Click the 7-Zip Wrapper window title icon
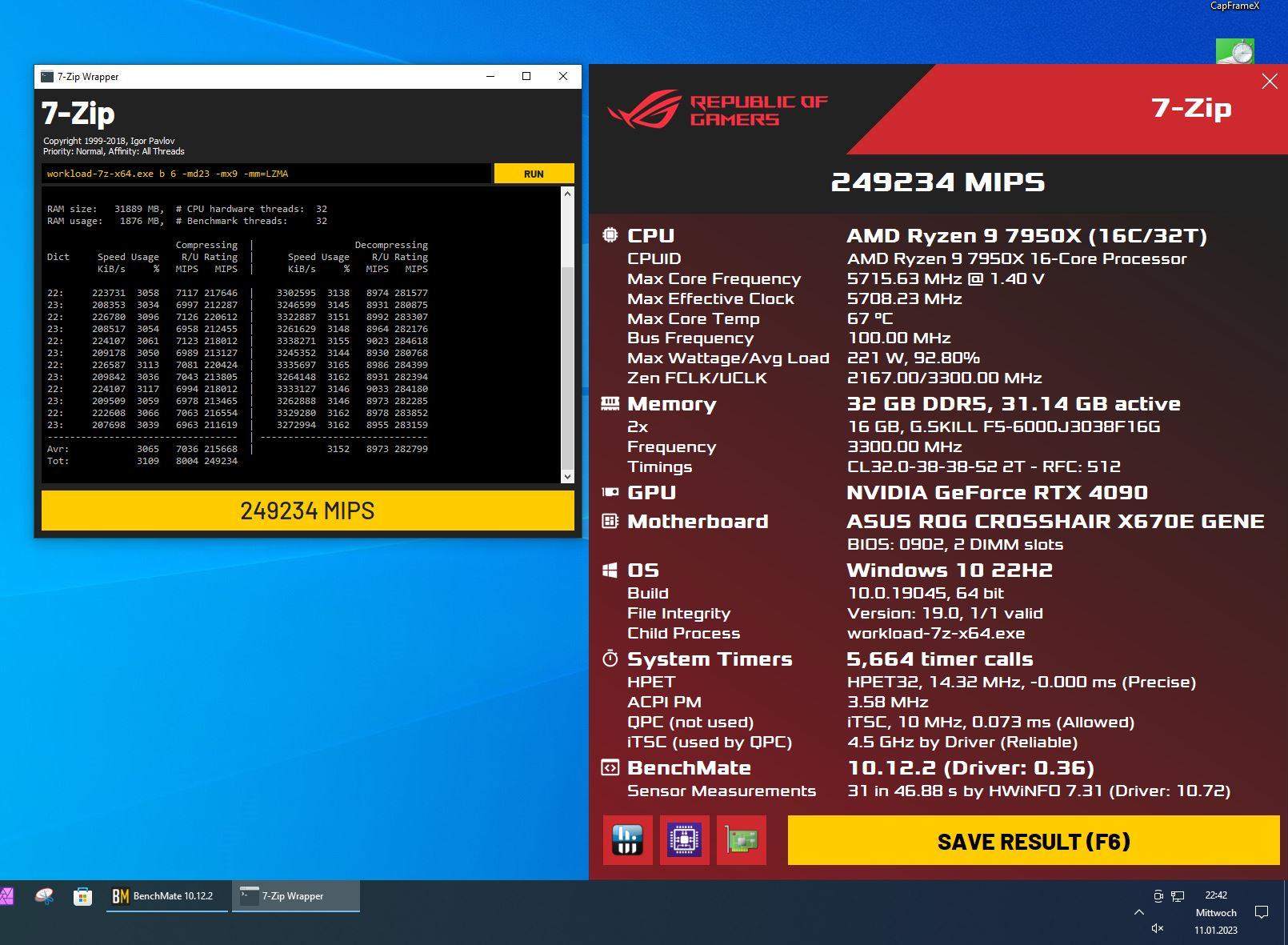Screen dimensions: 1288x945 click(x=47, y=77)
